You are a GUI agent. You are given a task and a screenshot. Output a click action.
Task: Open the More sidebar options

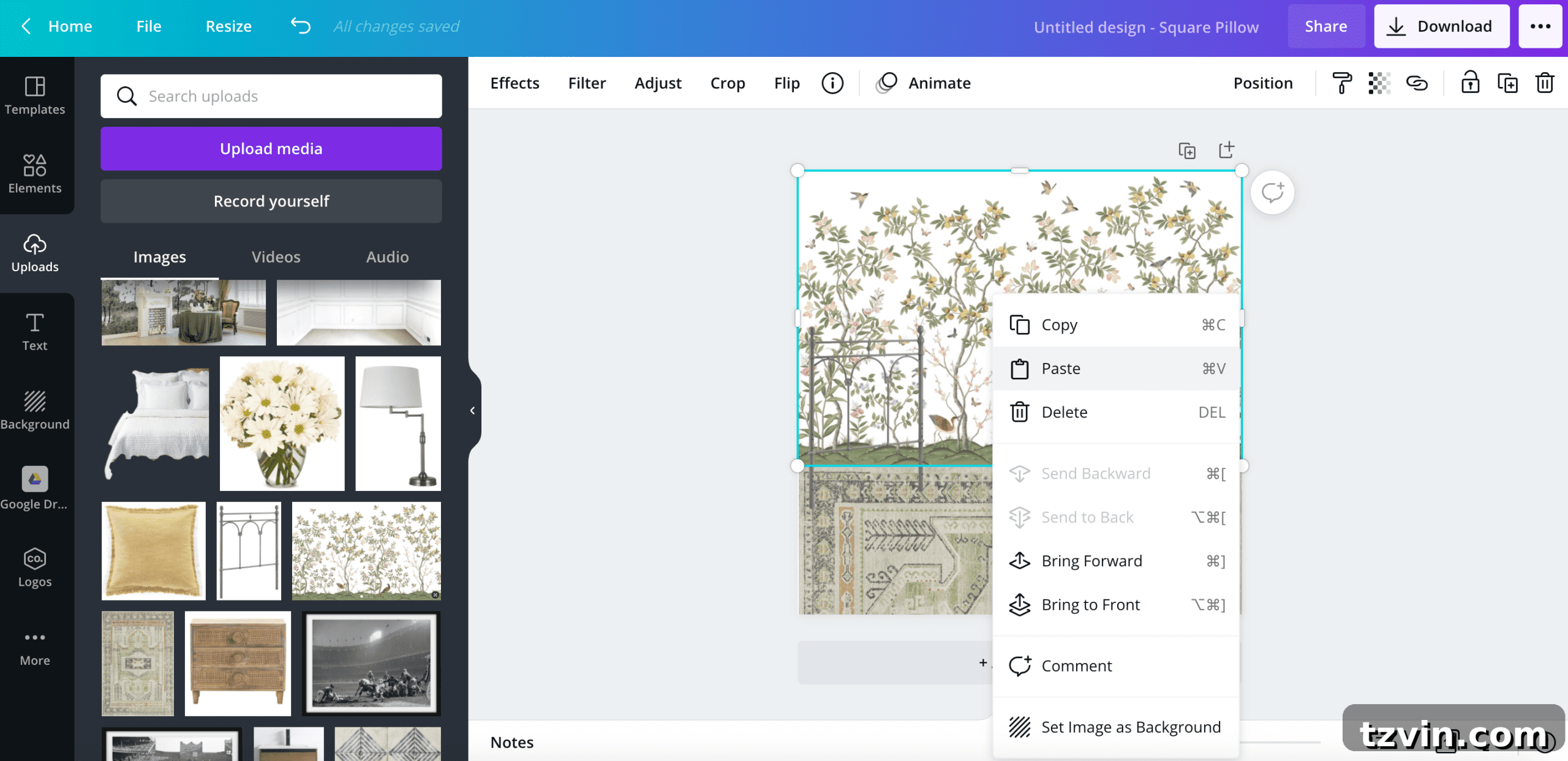coord(35,648)
